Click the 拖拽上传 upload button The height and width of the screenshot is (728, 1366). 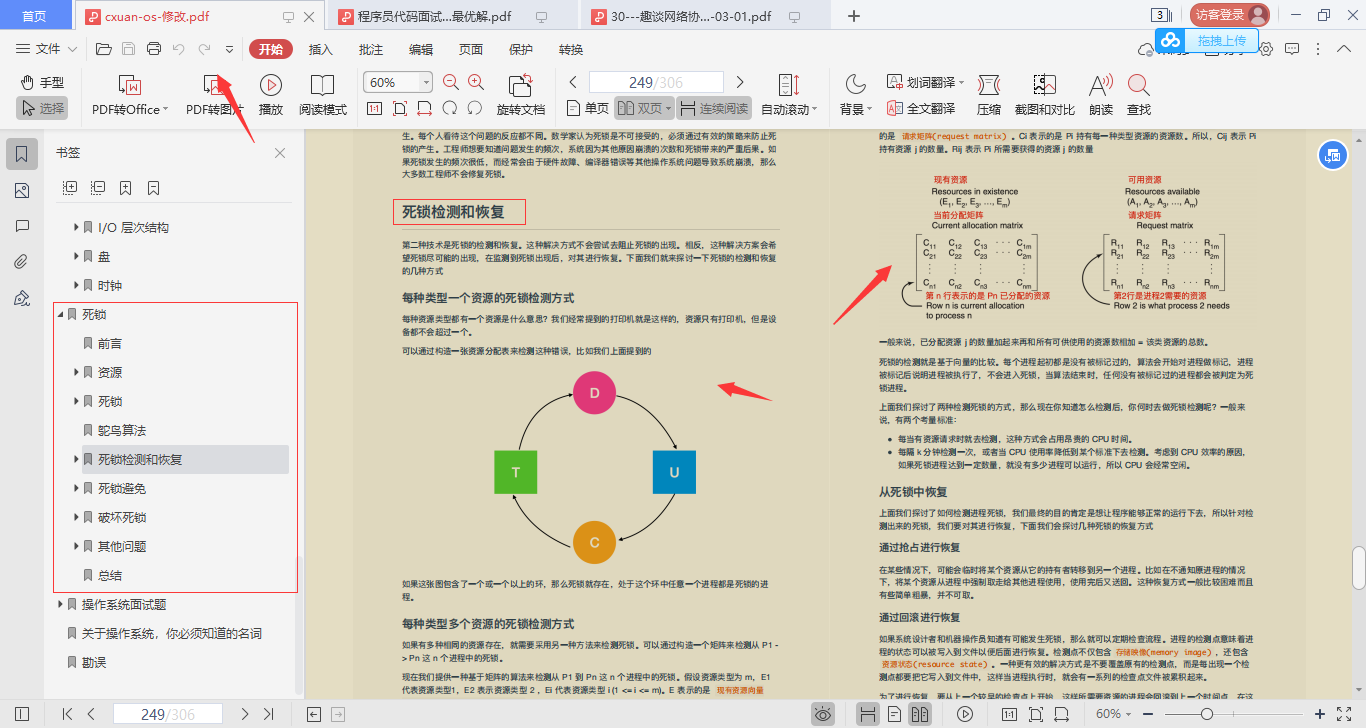tap(1207, 40)
